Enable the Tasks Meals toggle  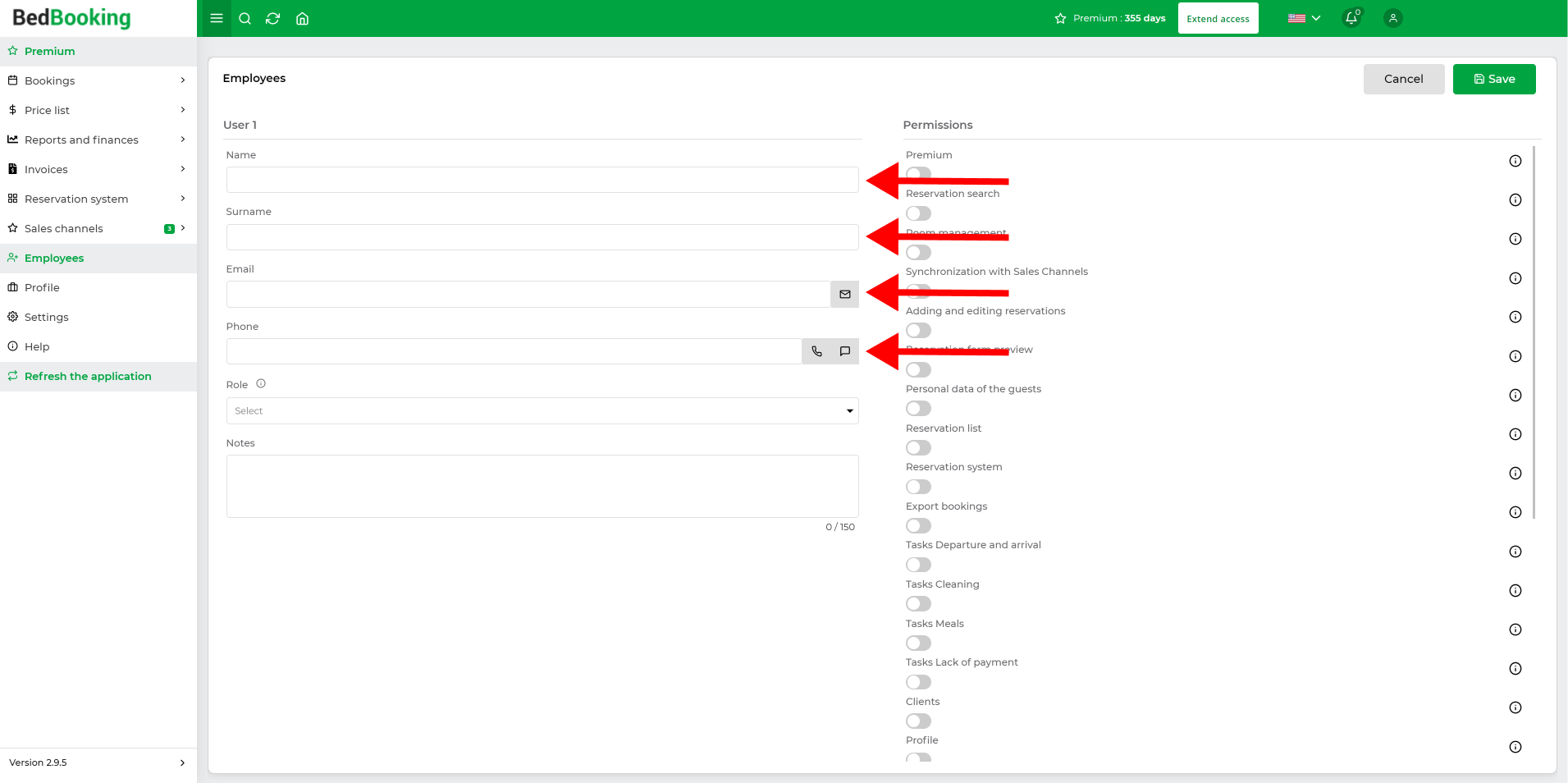[x=918, y=643]
